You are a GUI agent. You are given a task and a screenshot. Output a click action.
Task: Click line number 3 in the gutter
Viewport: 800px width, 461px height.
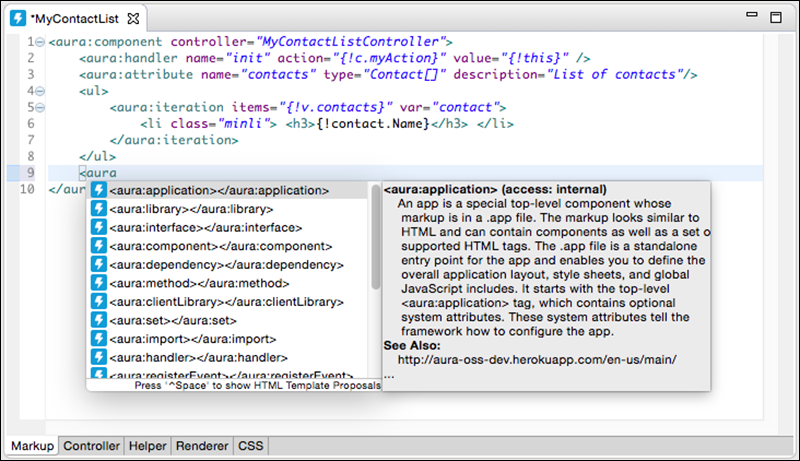coord(31,74)
